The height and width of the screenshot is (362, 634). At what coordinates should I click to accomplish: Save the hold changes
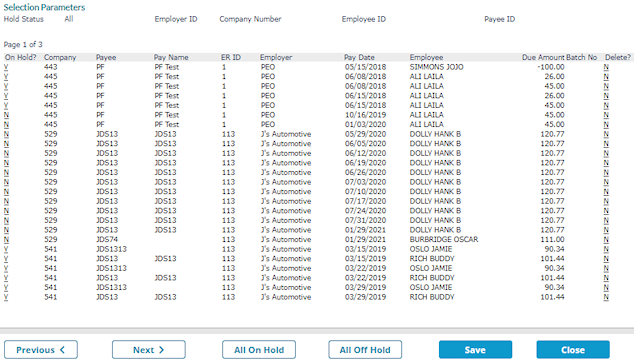[476, 350]
